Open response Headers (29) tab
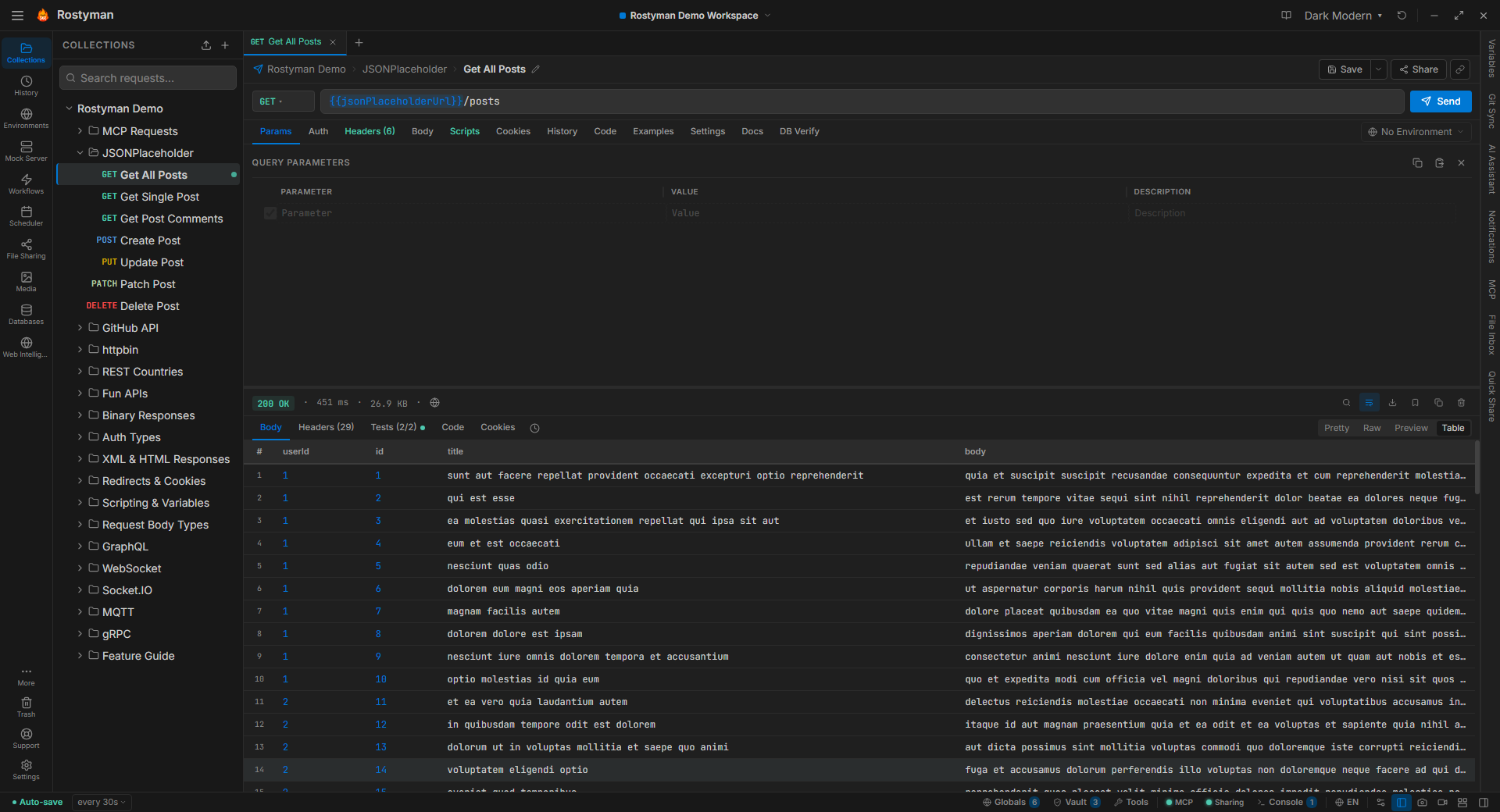This screenshot has height=812, width=1500. (x=326, y=427)
